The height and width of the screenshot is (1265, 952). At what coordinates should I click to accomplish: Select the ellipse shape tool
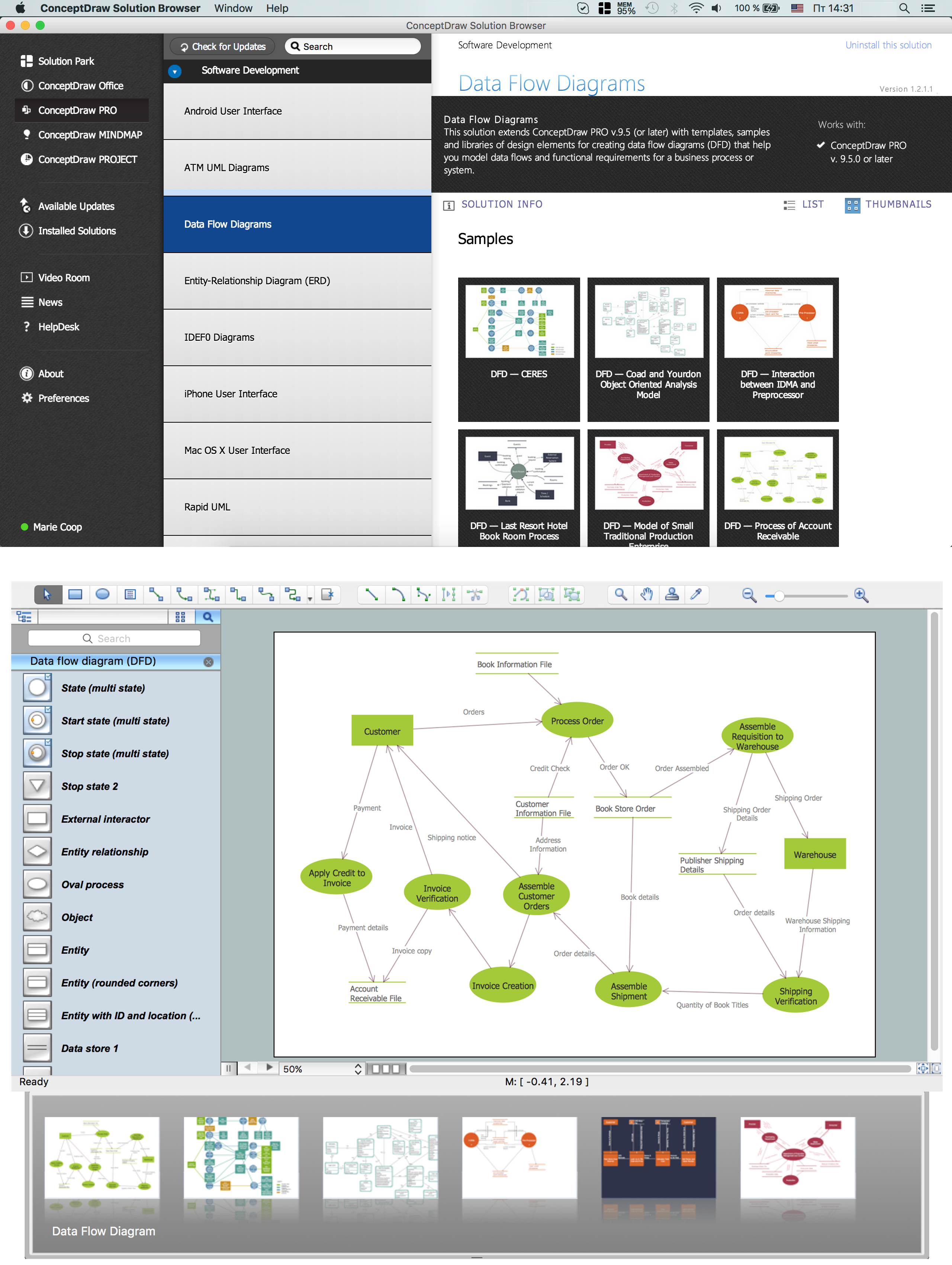102,595
